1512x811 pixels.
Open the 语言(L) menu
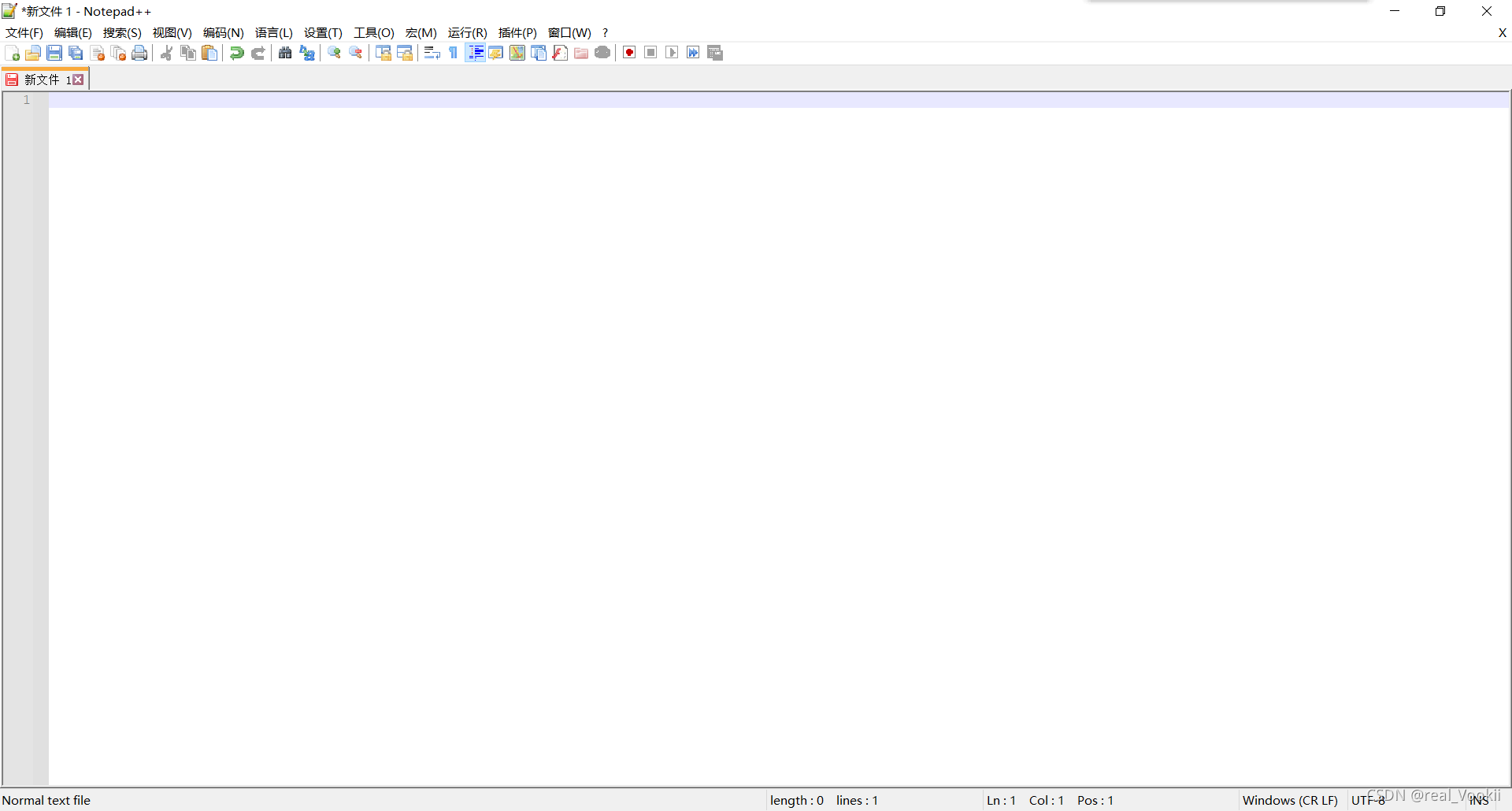tap(274, 32)
